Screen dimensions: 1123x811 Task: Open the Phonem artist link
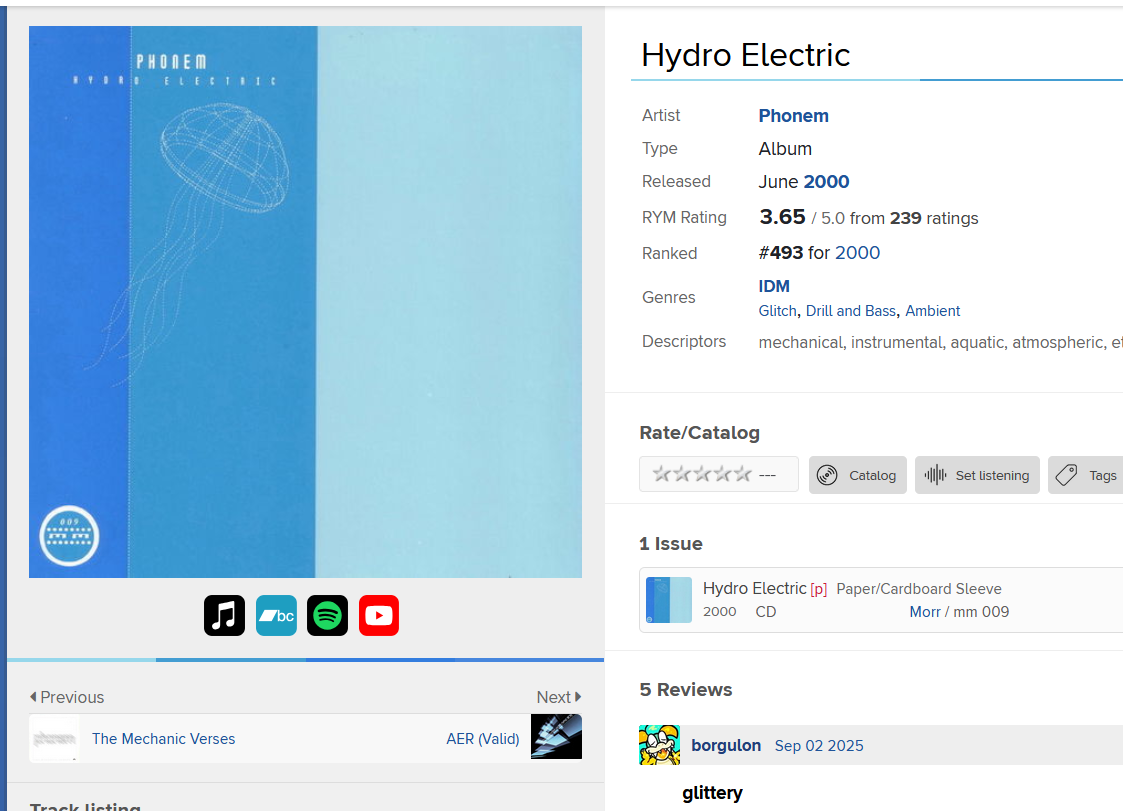[x=794, y=116]
